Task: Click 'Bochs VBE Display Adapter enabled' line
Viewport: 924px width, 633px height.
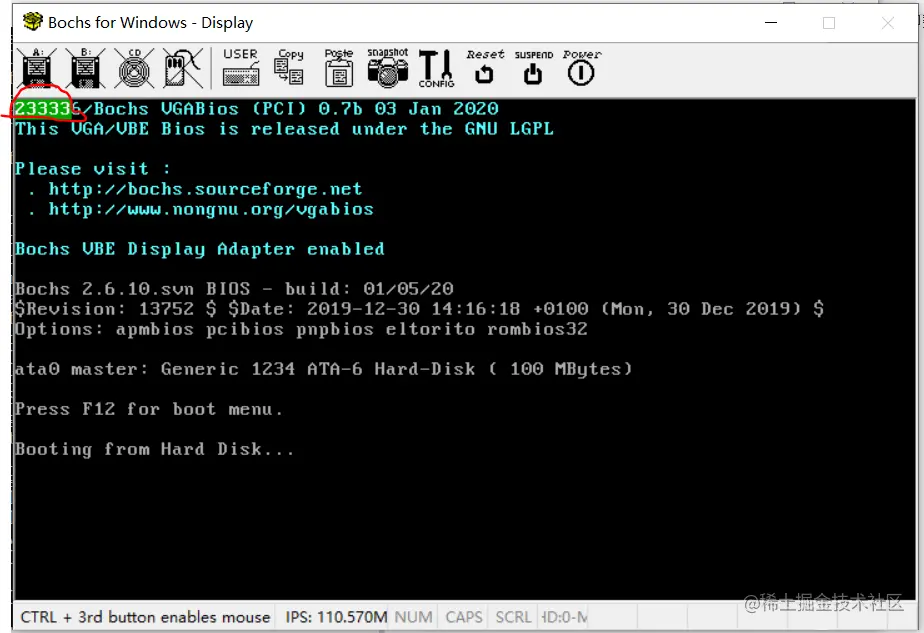Action: pyautogui.click(x=200, y=249)
